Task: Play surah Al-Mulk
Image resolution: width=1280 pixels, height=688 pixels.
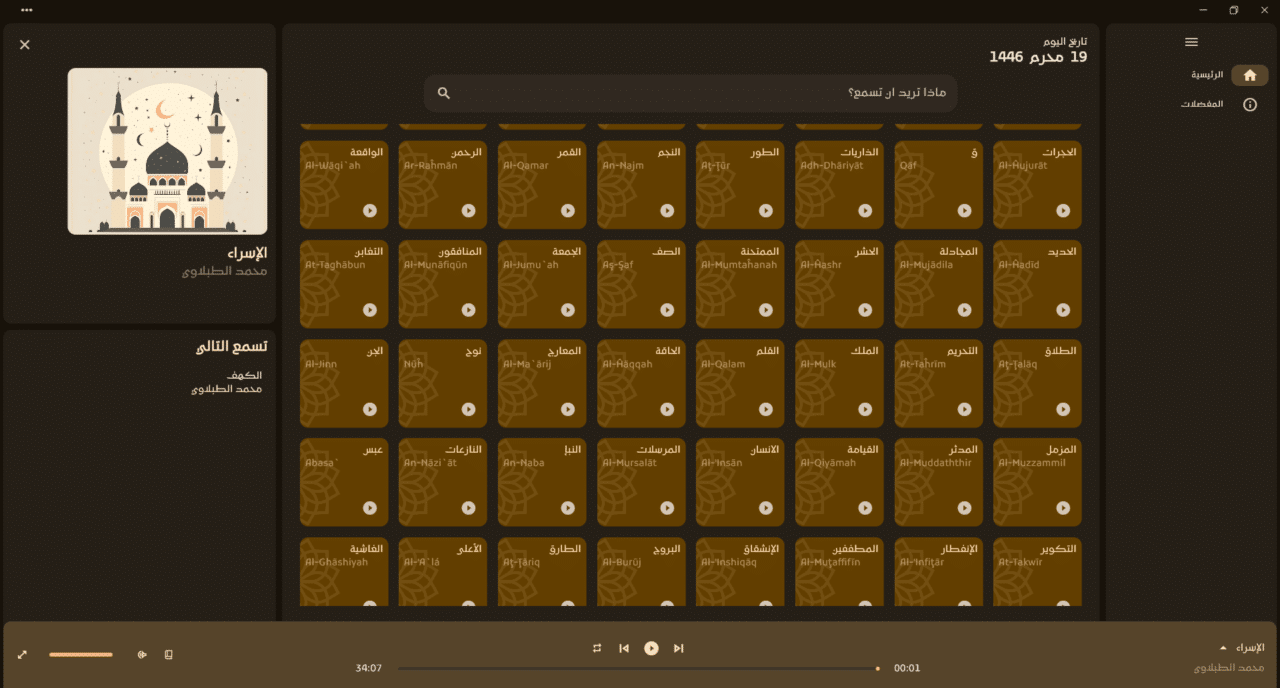Action: [x=865, y=409]
